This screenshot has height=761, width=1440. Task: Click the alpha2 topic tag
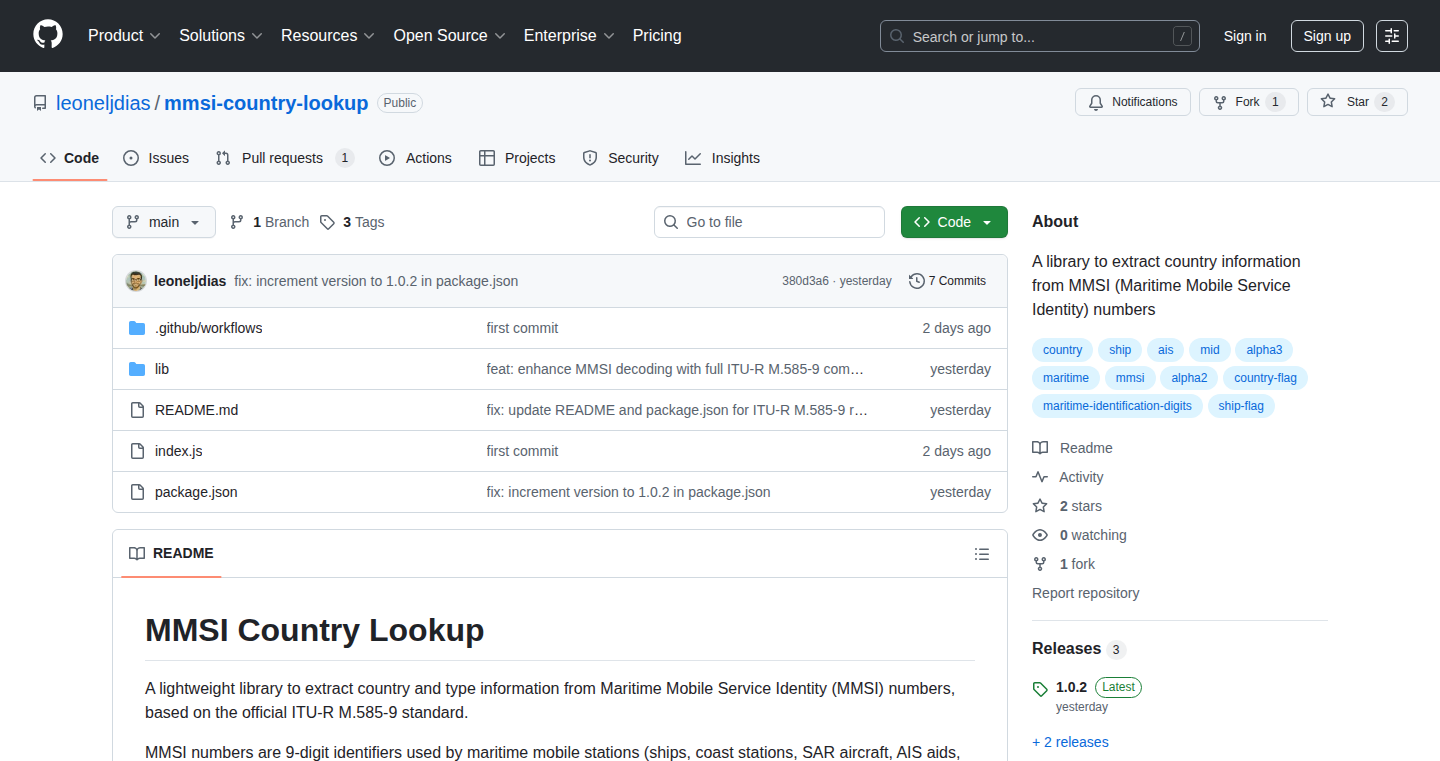(x=1189, y=378)
